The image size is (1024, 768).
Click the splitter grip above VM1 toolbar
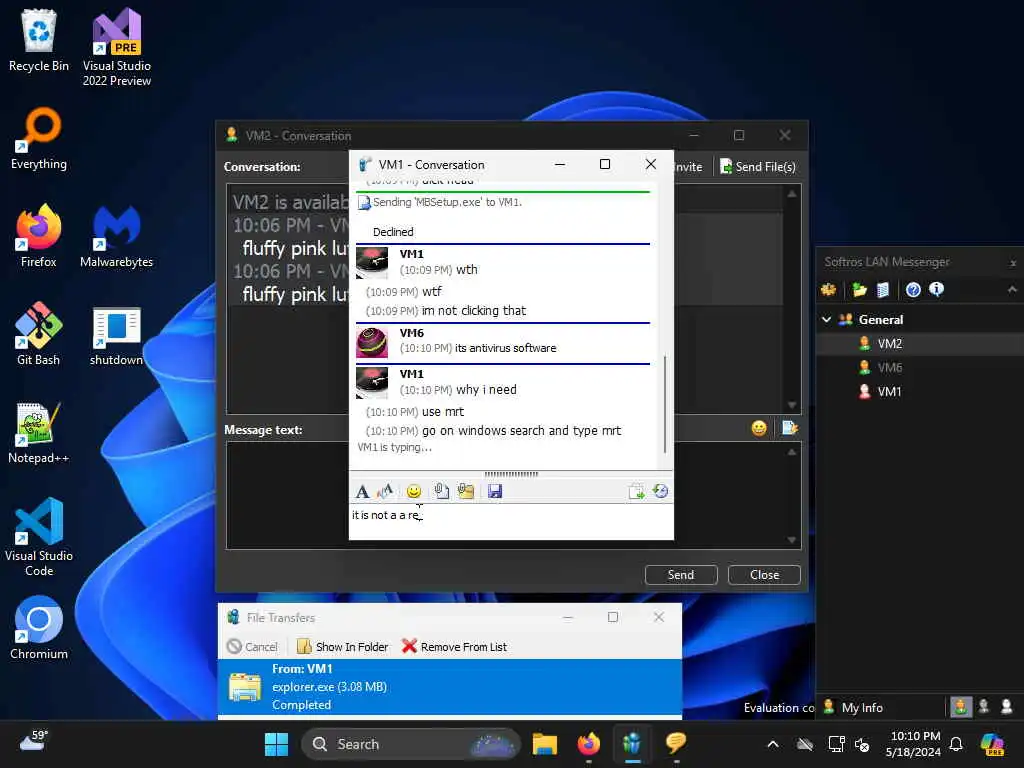(511, 473)
